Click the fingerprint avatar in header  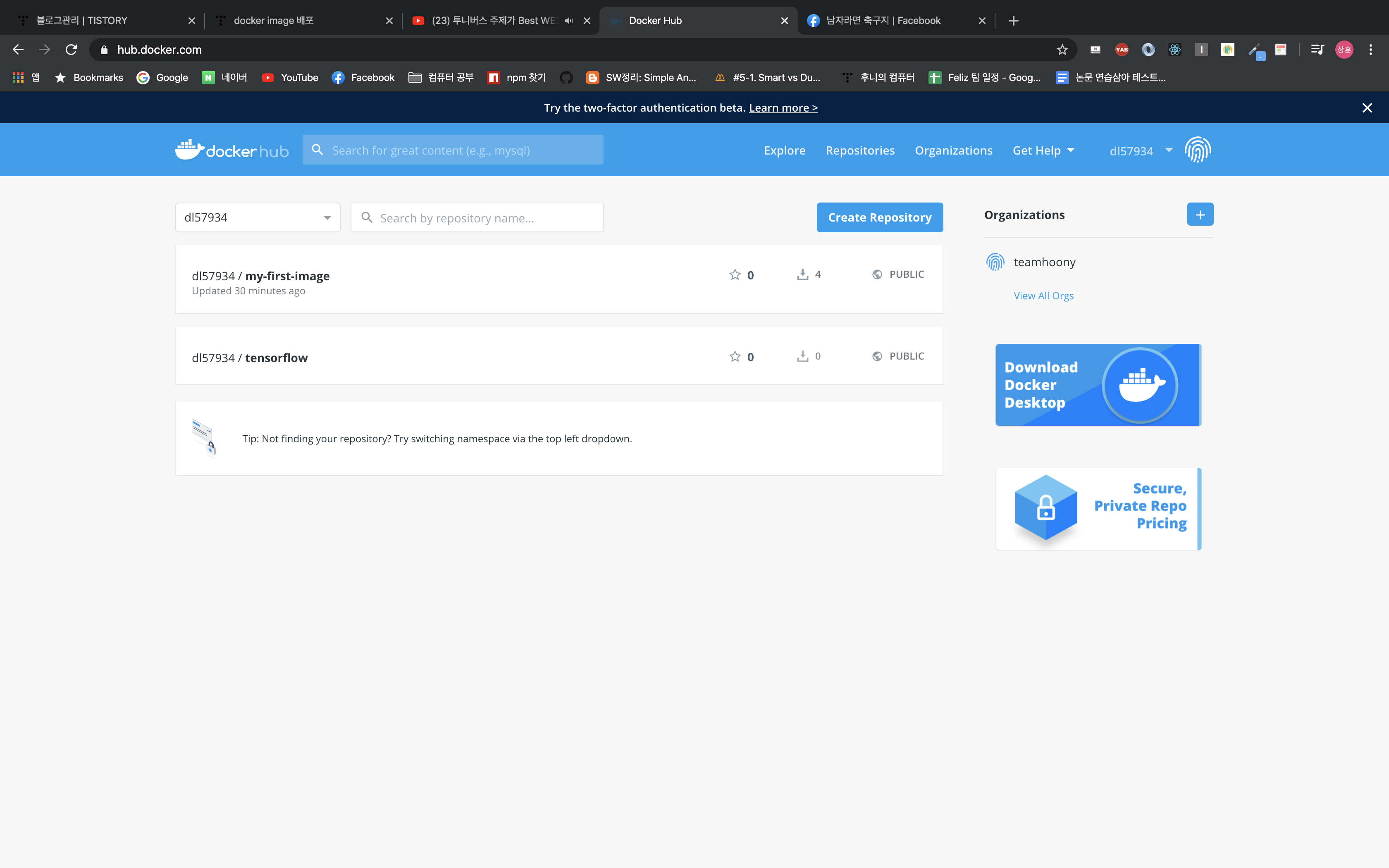coord(1197,150)
